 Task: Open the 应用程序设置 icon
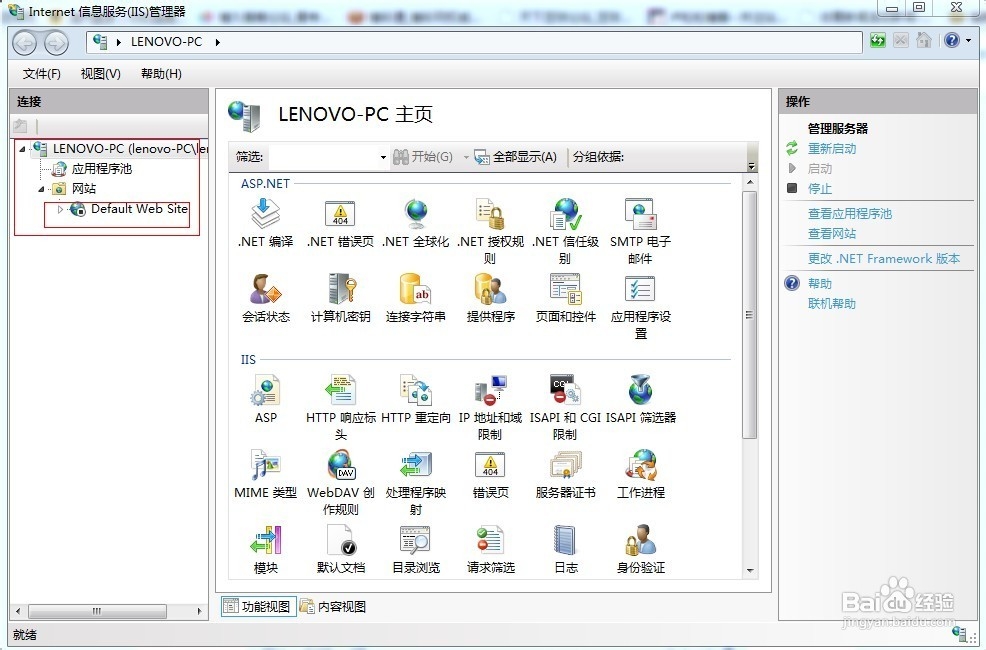(x=640, y=289)
